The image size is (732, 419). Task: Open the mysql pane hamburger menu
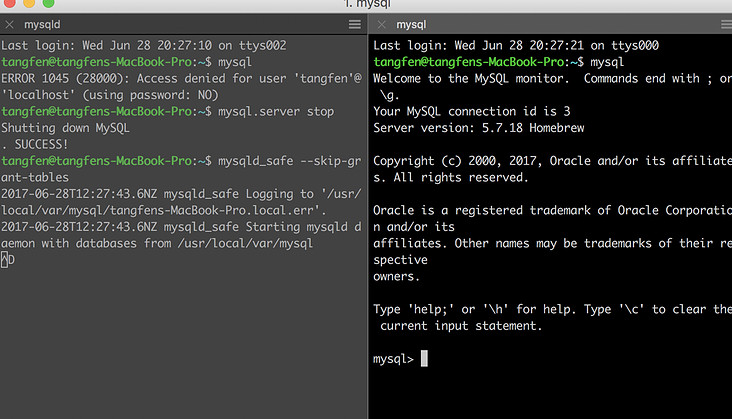pos(726,24)
